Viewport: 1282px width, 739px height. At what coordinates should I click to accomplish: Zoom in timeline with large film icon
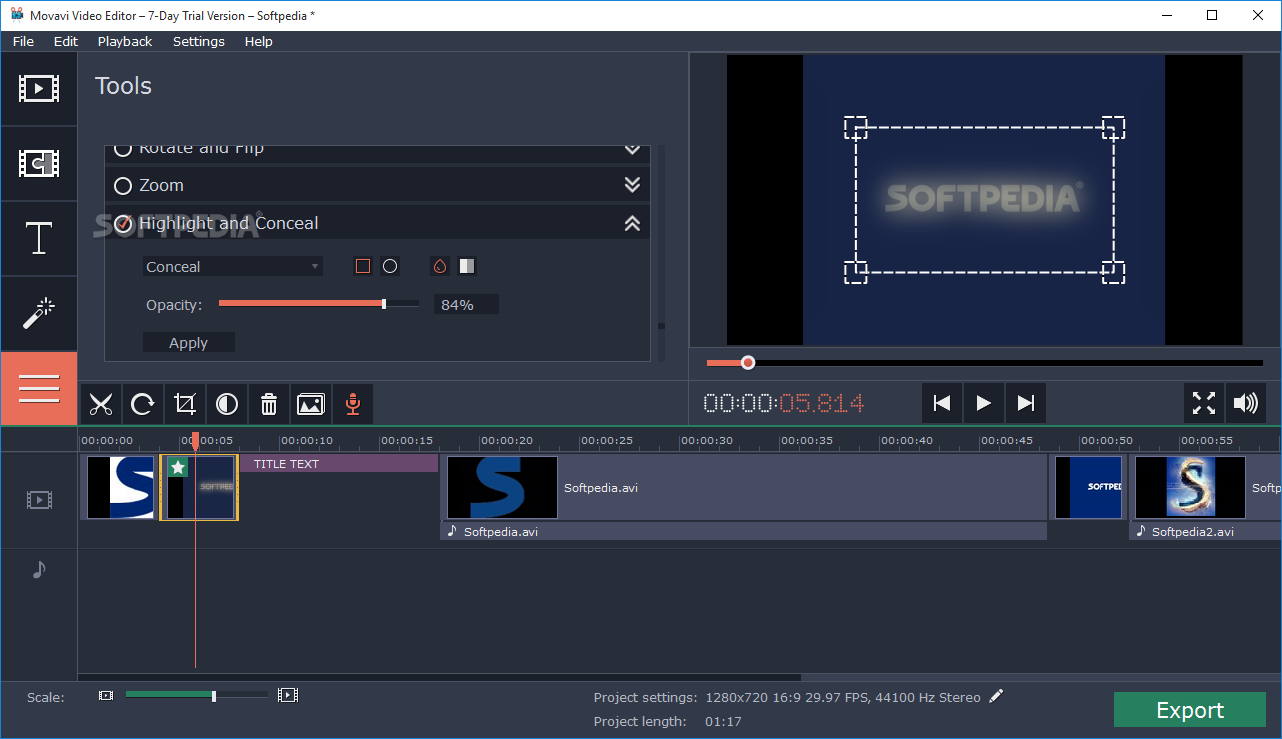[x=288, y=695]
